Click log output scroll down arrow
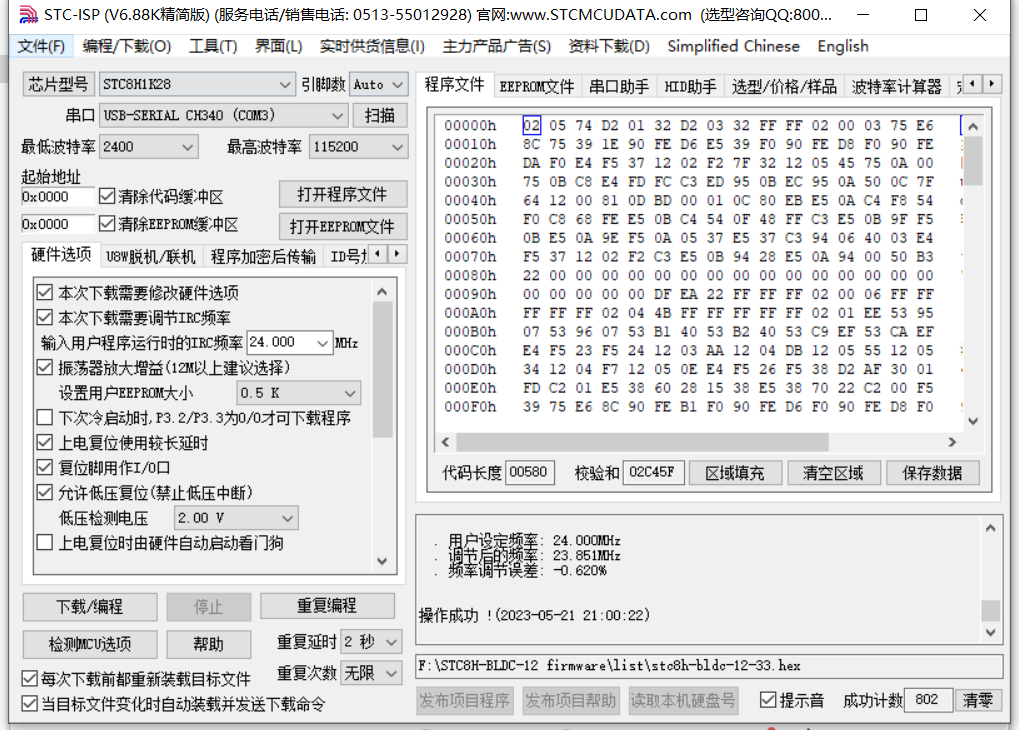1019x730 pixels. point(990,632)
